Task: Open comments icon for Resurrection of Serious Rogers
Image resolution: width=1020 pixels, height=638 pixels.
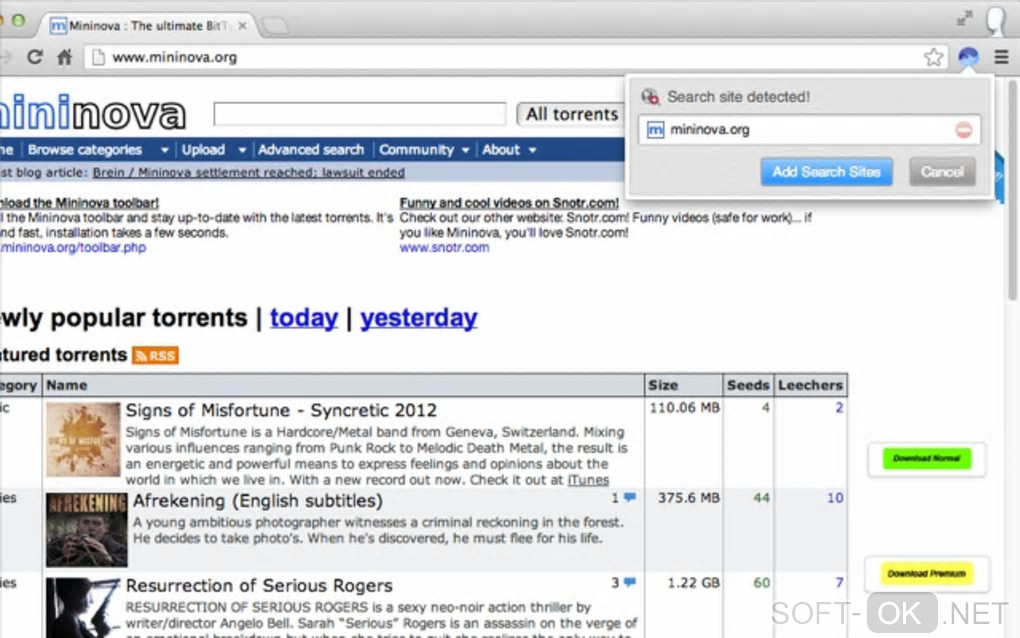Action: coord(630,582)
